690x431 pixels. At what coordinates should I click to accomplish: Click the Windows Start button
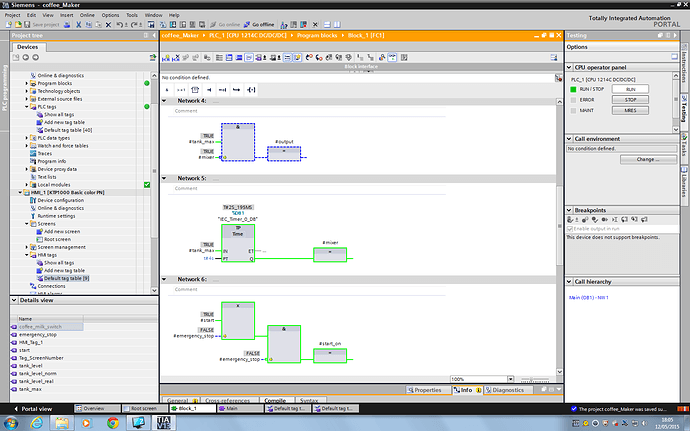(10, 424)
